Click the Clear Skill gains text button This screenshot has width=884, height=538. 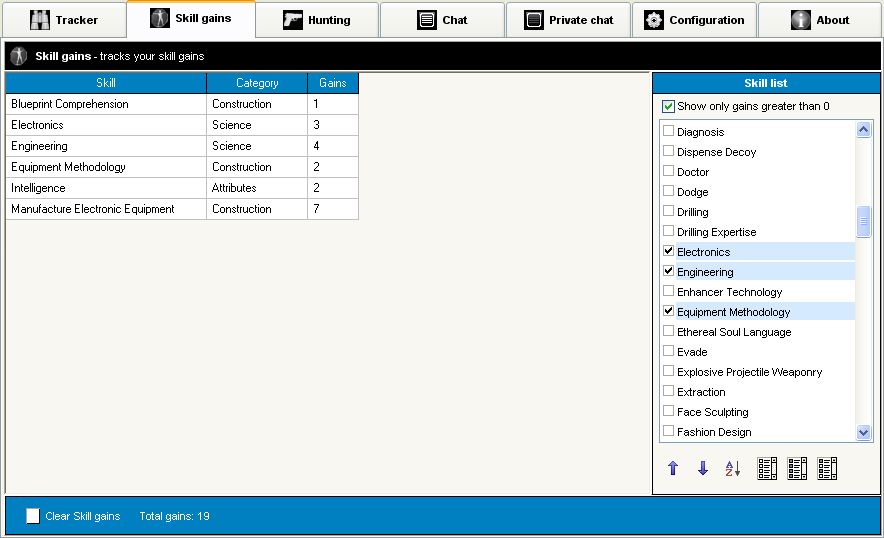82,516
